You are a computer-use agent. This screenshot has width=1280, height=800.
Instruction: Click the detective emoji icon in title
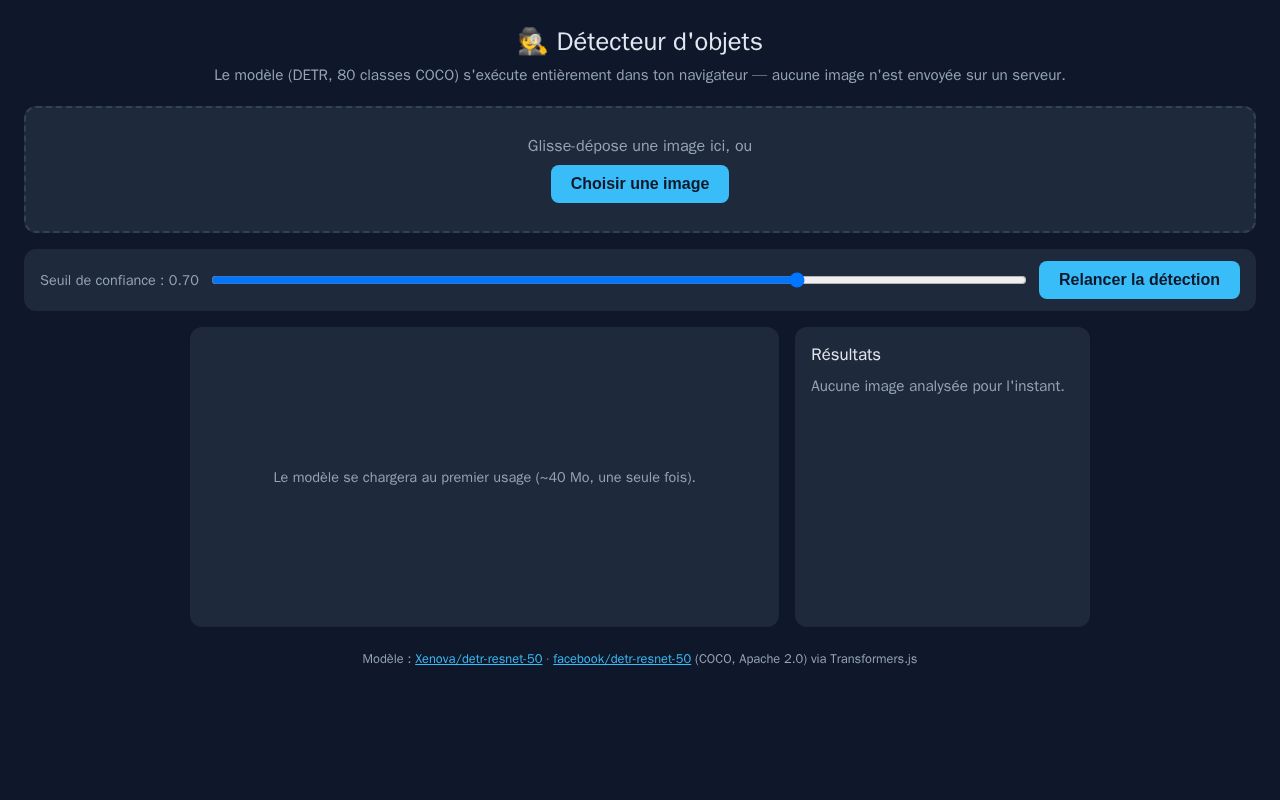[532, 42]
